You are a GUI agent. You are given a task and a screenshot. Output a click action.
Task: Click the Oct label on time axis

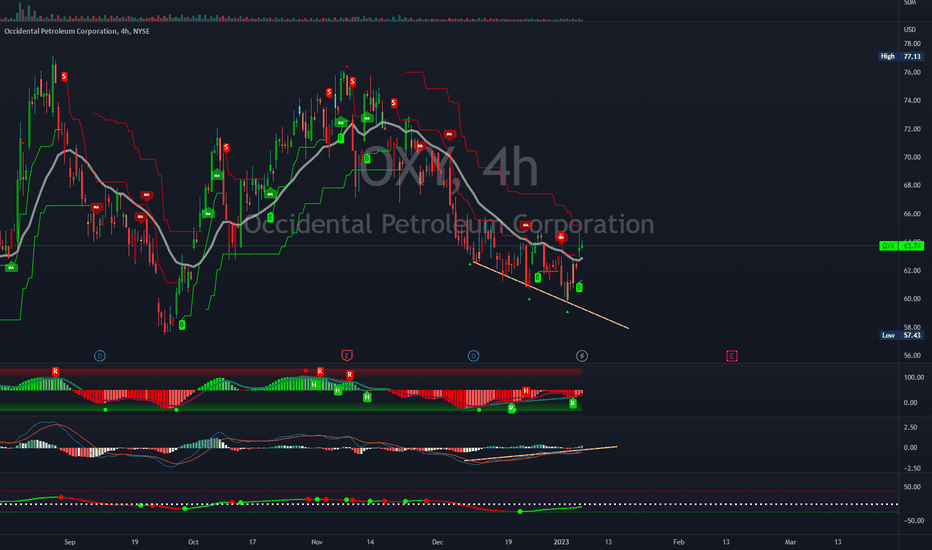click(193, 542)
